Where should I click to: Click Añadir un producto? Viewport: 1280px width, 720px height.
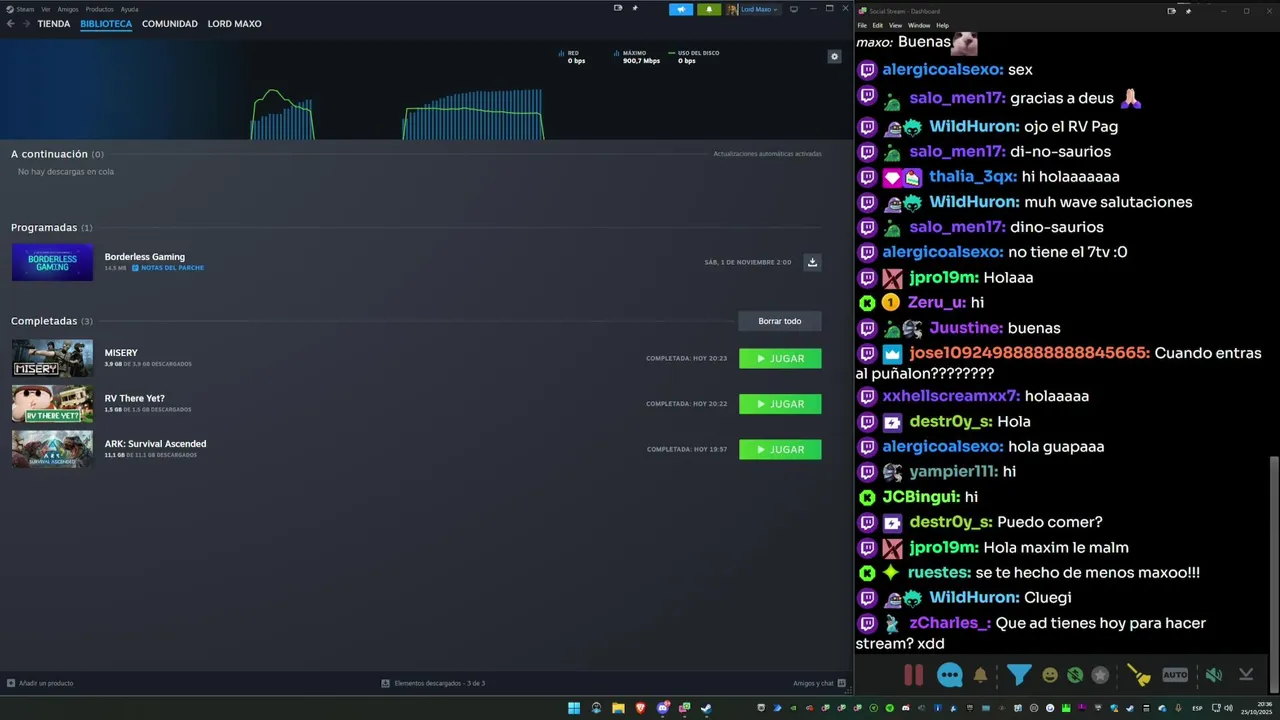coord(40,683)
